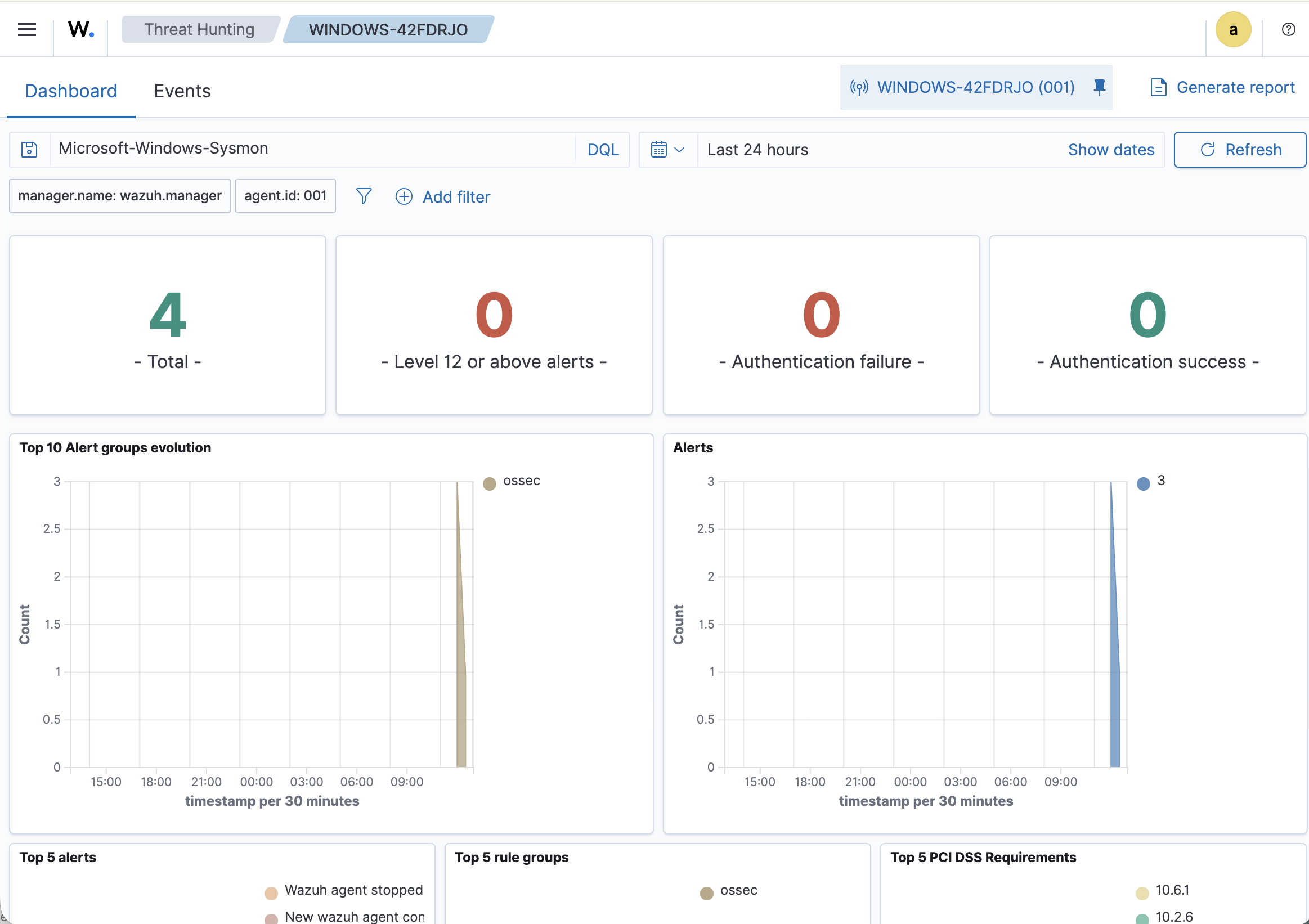The height and width of the screenshot is (924, 1309).
Task: Select the WINDOWS-42FDRJO breadcrumb
Action: click(x=388, y=29)
